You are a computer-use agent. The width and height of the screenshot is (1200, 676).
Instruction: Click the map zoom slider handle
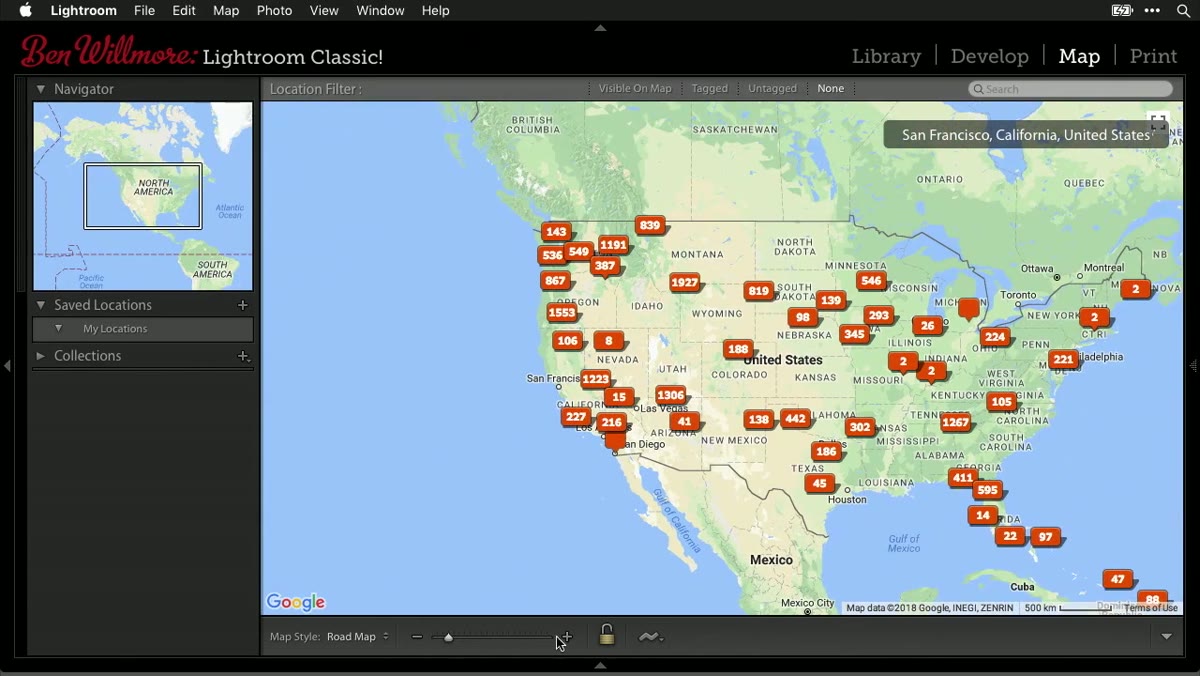[448, 637]
